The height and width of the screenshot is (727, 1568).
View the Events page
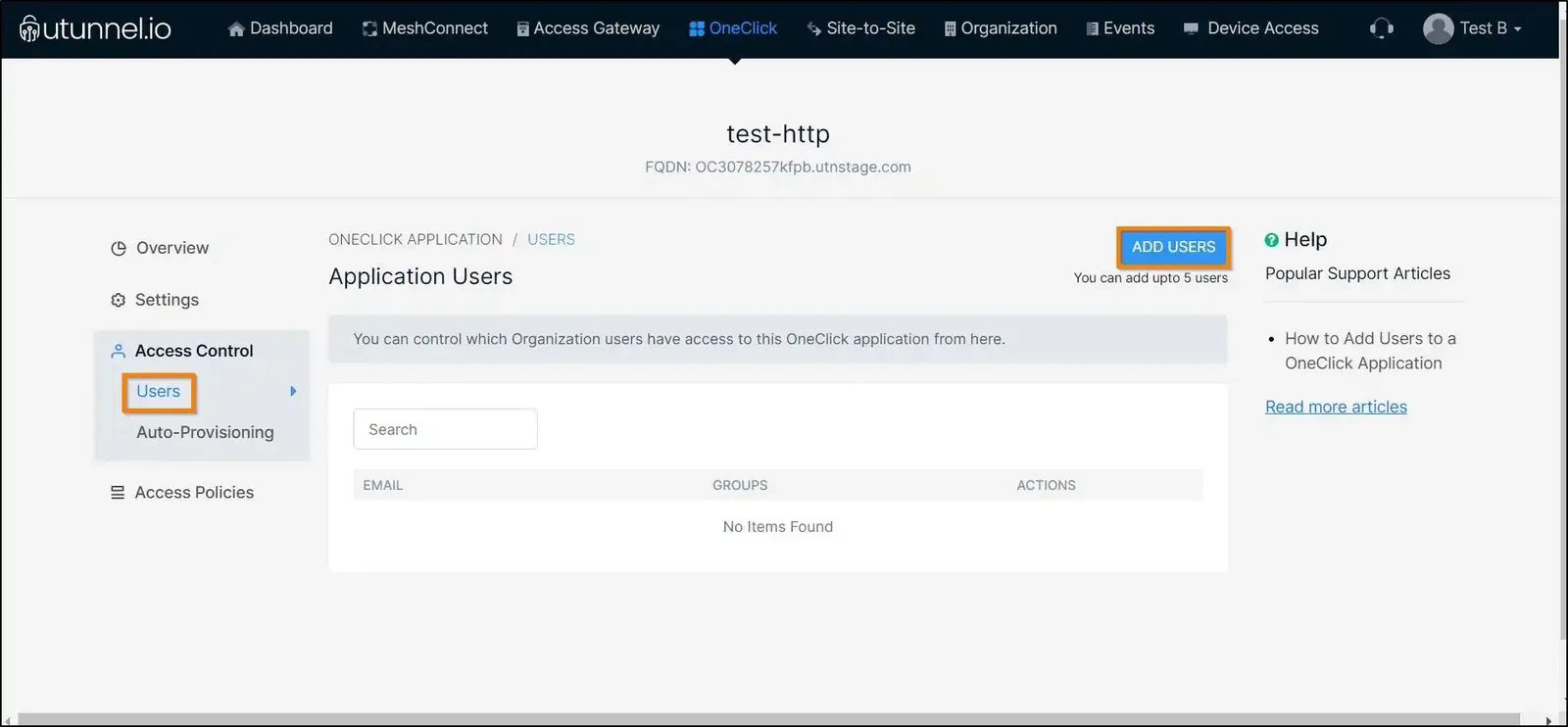(x=1120, y=28)
